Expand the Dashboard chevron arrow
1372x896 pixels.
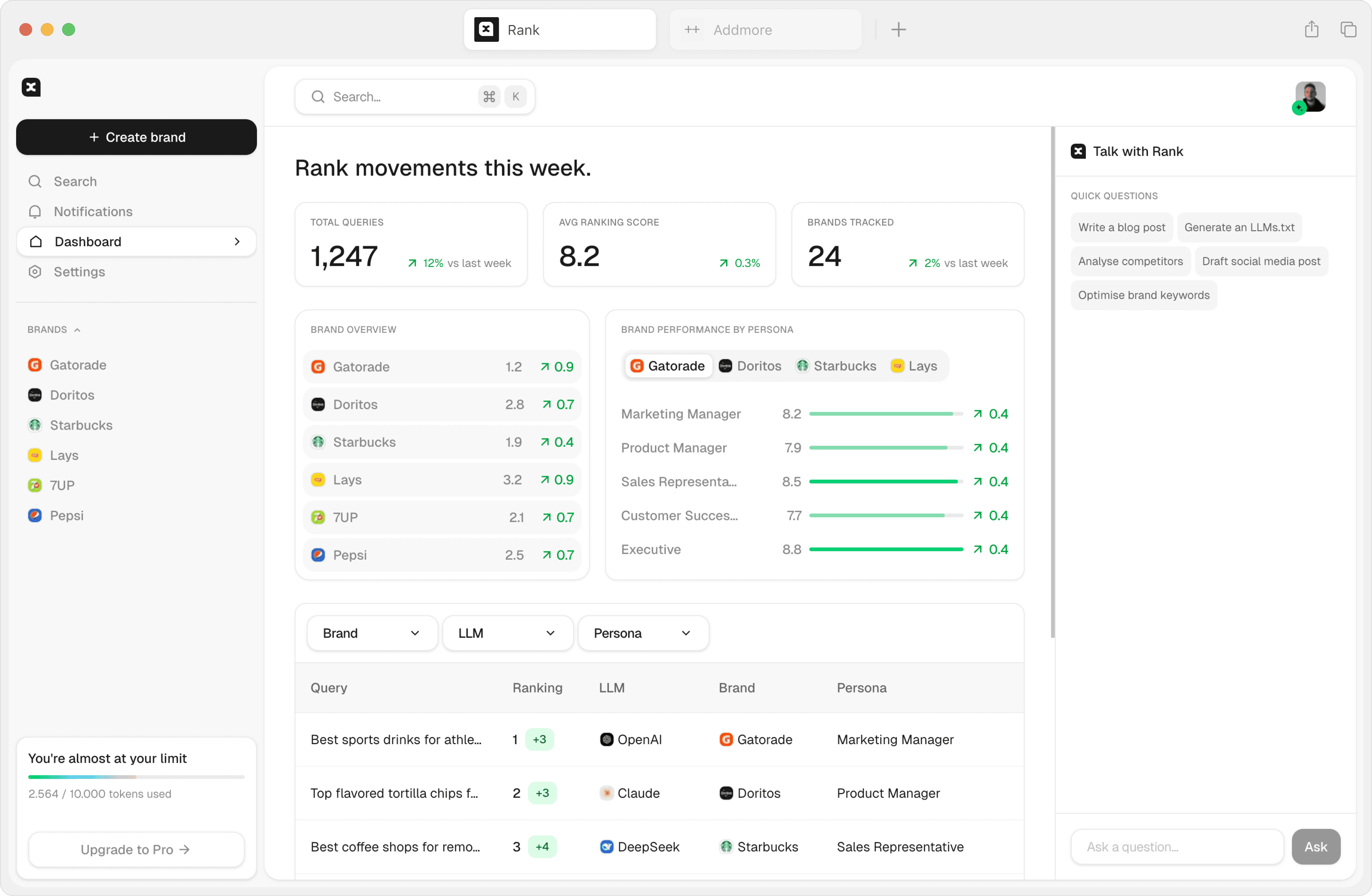pos(237,242)
